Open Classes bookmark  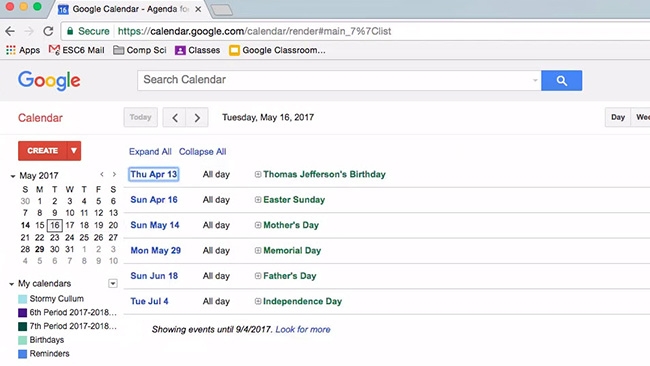[197, 50]
